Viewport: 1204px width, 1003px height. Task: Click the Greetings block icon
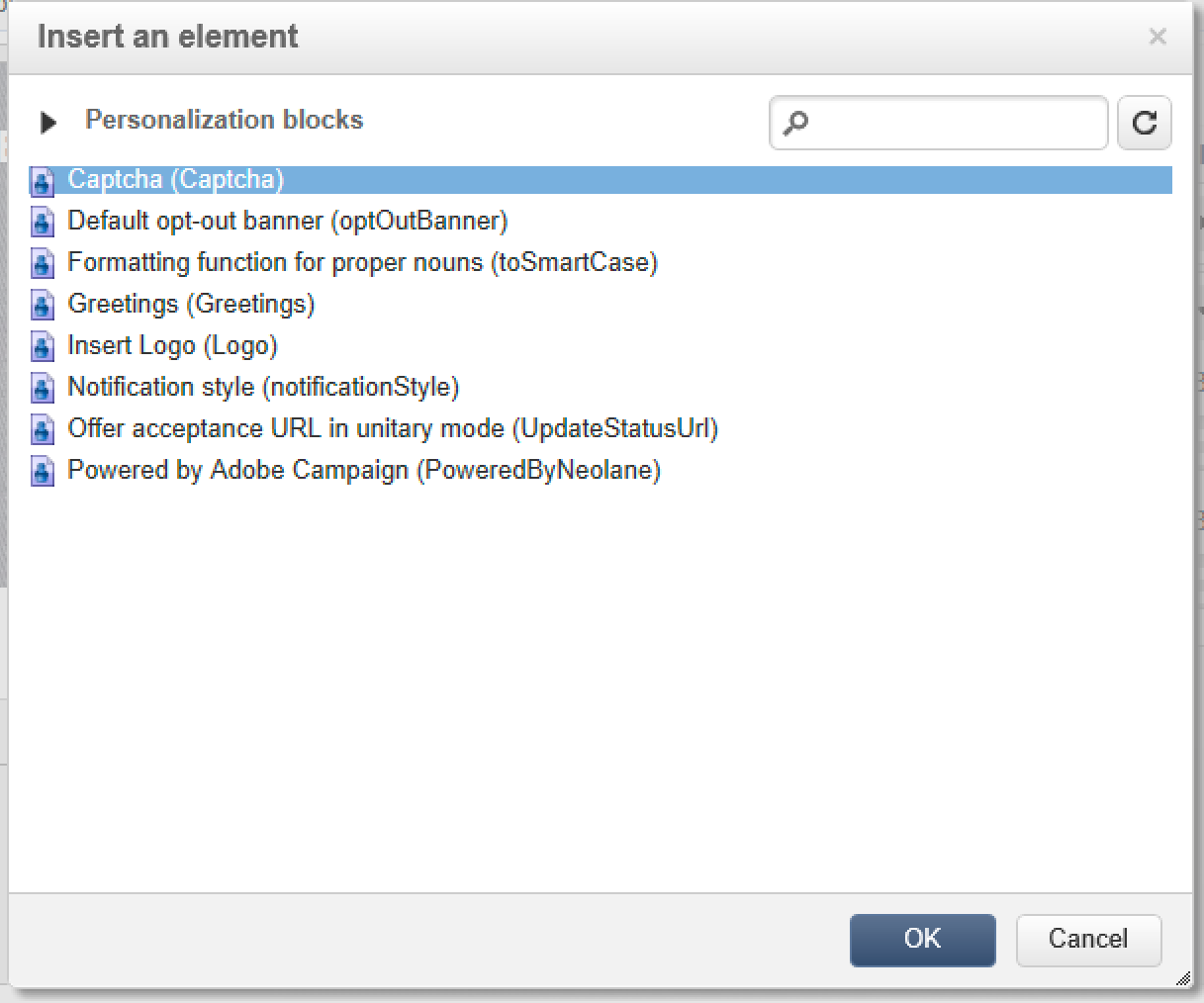[x=43, y=305]
